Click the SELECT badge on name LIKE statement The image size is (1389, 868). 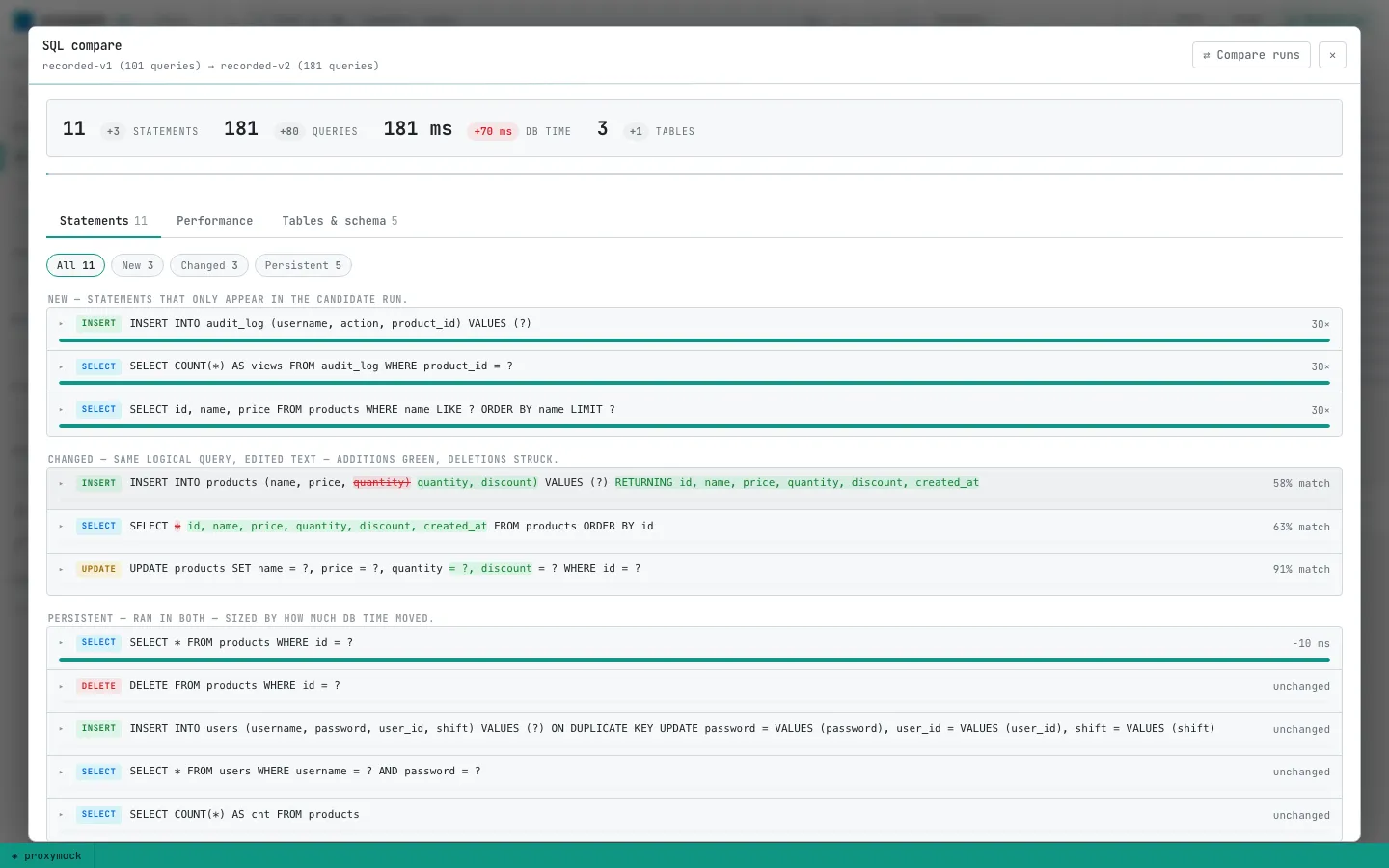pos(98,410)
